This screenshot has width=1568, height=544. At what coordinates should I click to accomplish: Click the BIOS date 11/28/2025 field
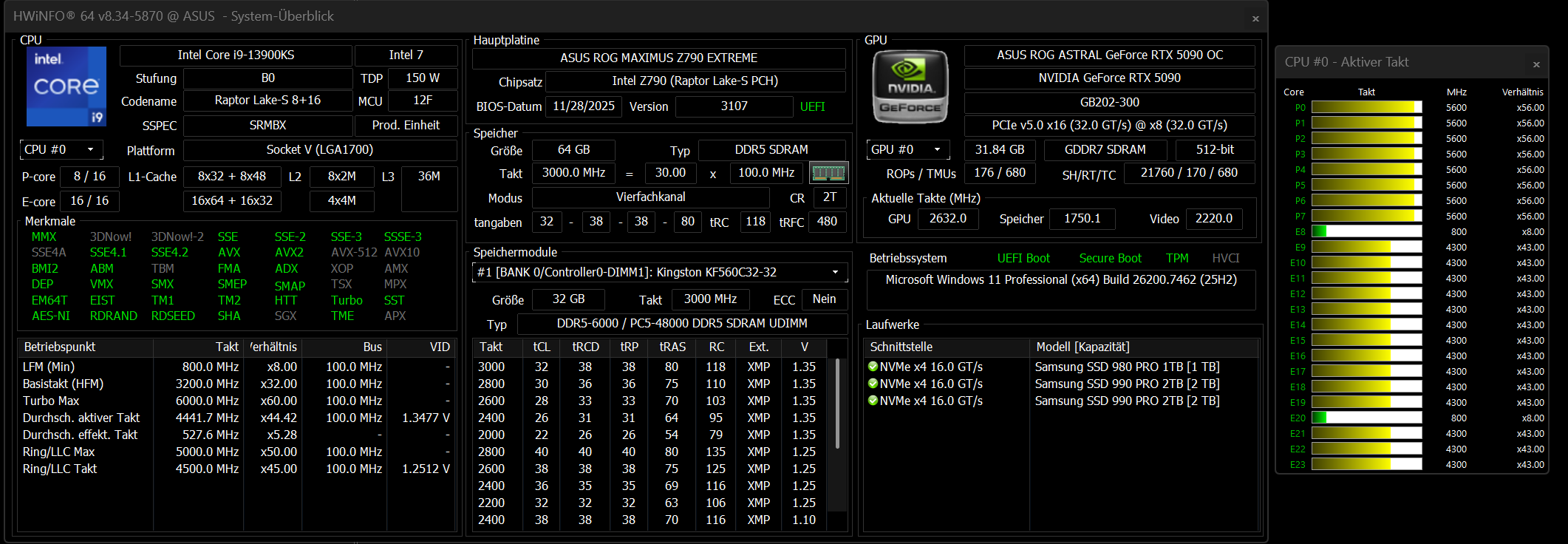(583, 106)
